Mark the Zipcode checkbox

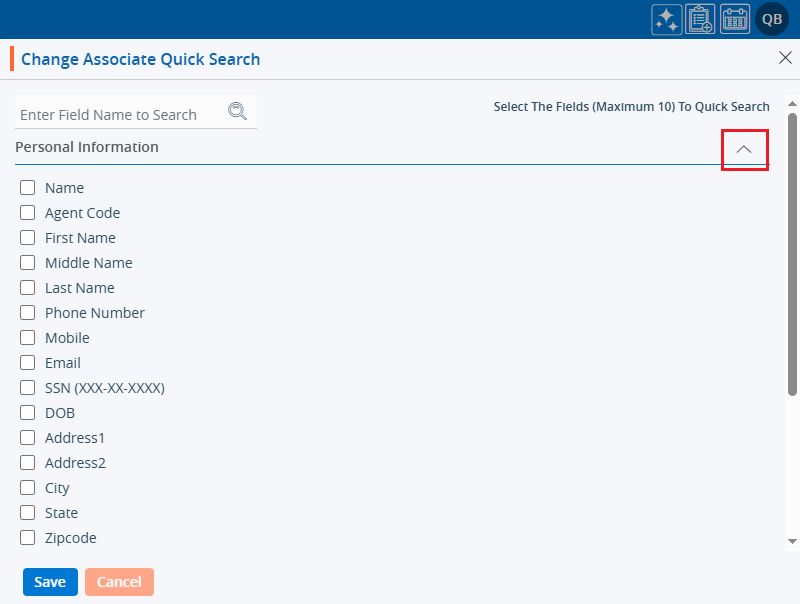click(28, 538)
